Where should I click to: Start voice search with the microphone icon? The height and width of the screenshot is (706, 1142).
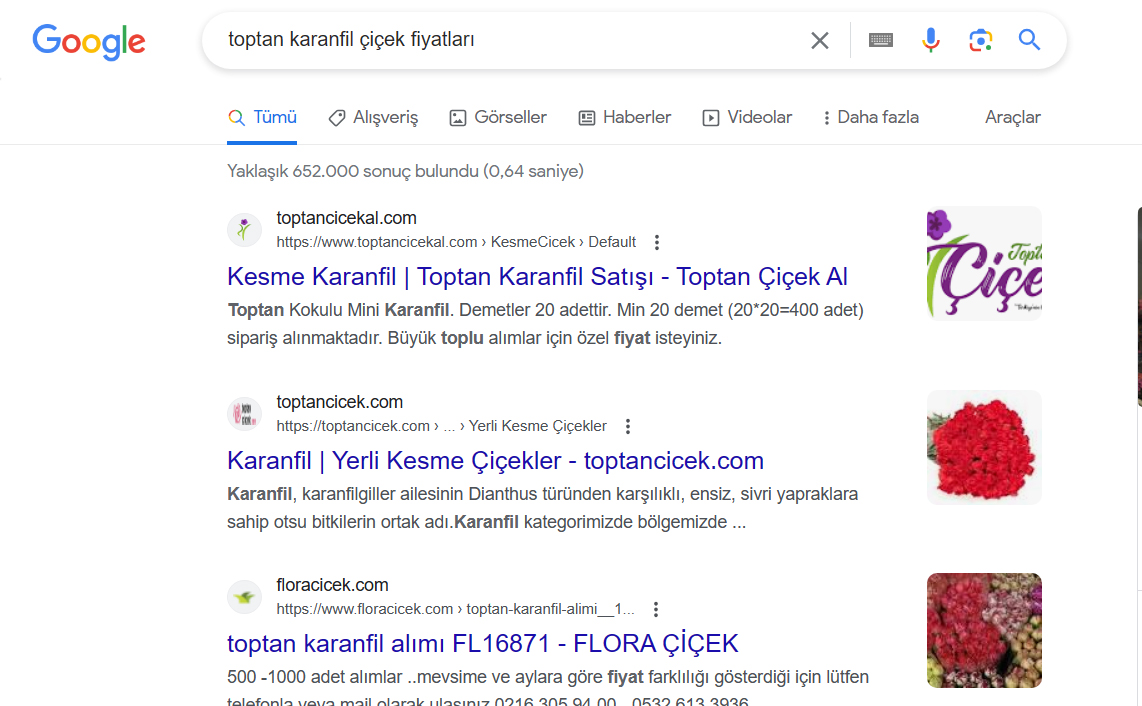pyautogui.click(x=930, y=40)
